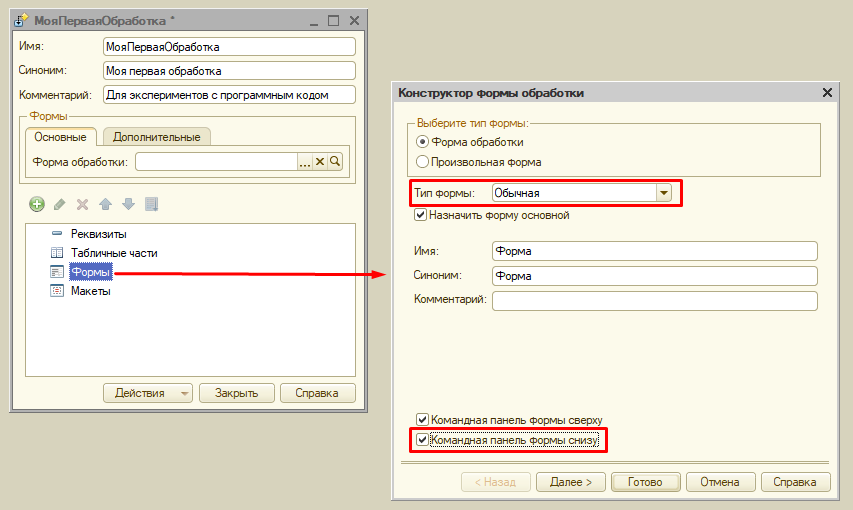
Task: Click the Move Up arrow icon
Action: tap(106, 205)
